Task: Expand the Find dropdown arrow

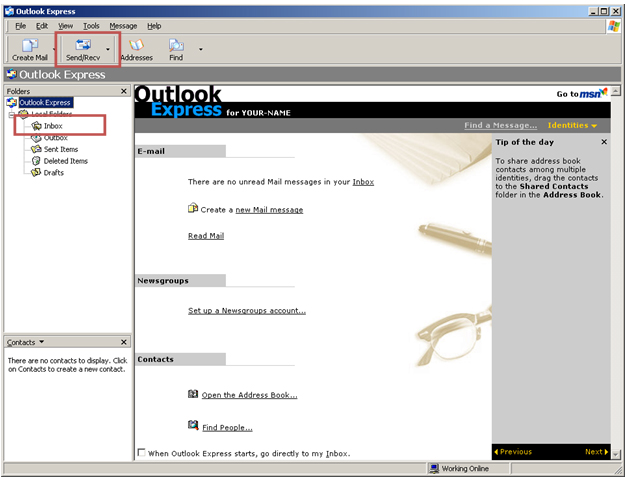Action: click(201, 49)
